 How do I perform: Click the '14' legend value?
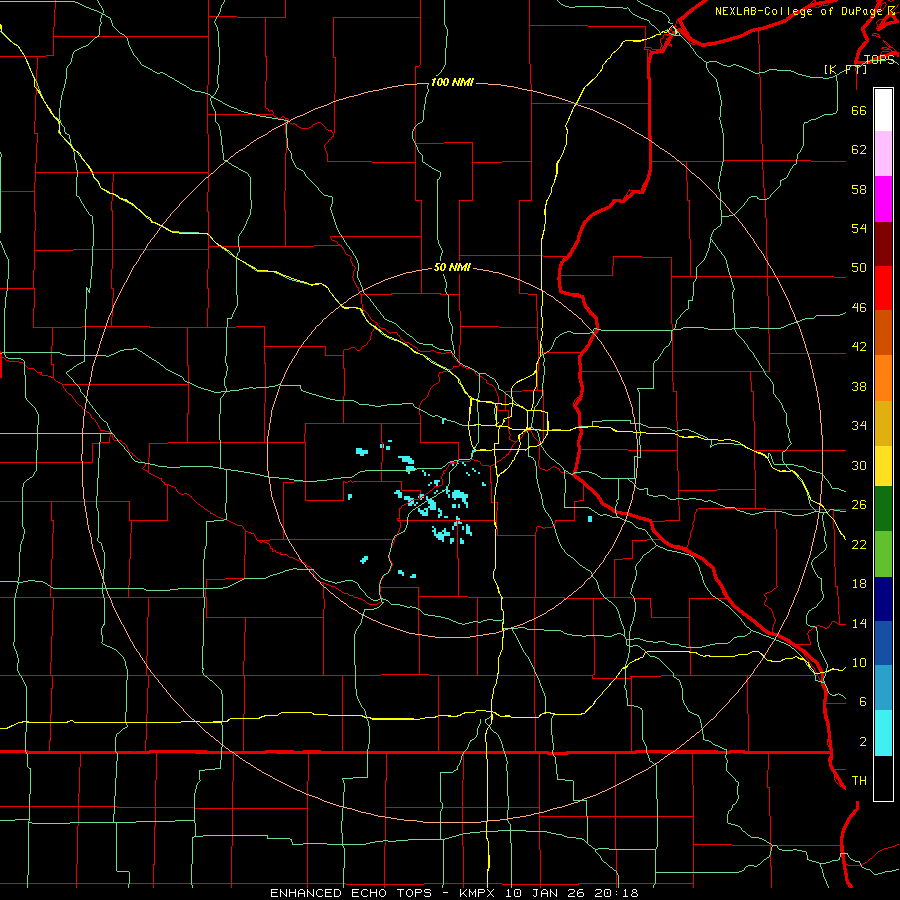pyautogui.click(x=859, y=624)
